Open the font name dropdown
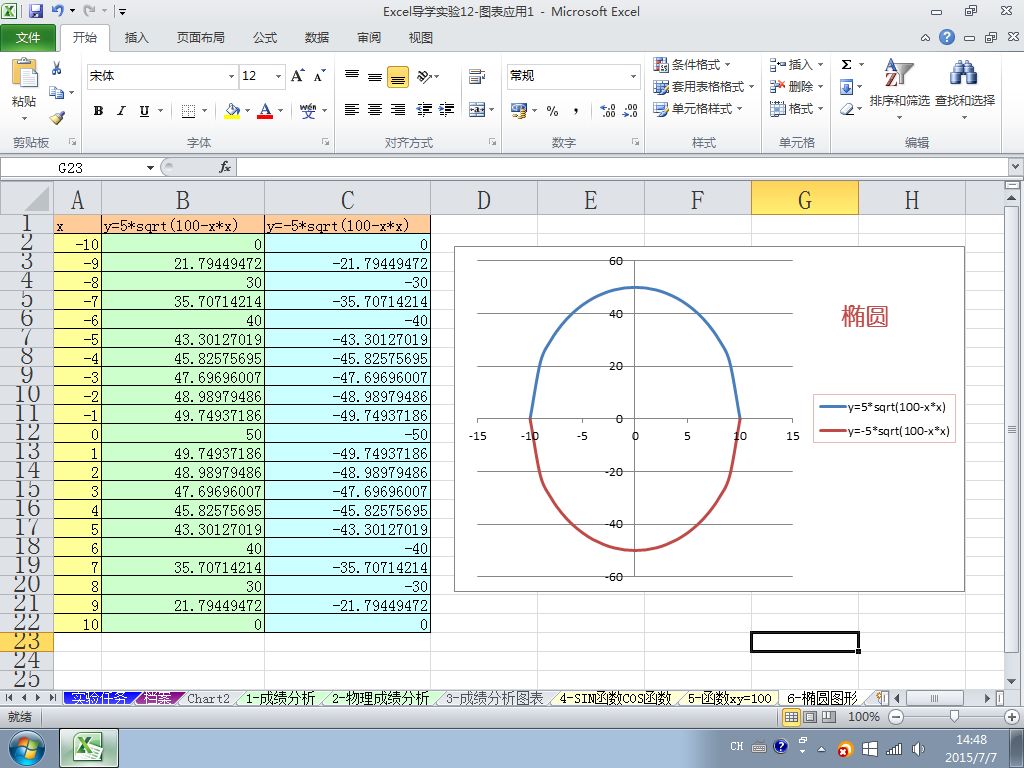The height and width of the screenshot is (768, 1024). [x=232, y=76]
